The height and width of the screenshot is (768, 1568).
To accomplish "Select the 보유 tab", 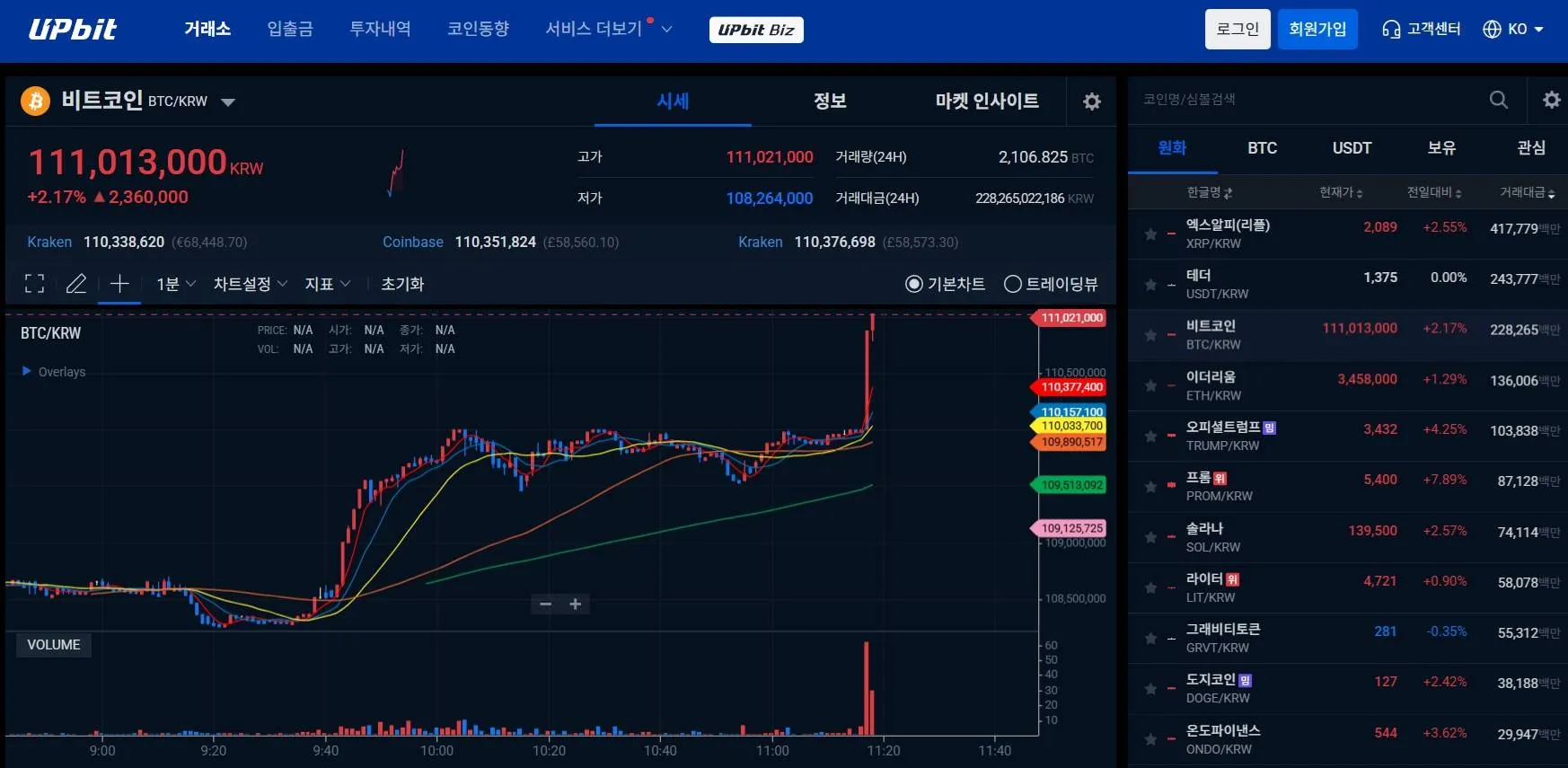I will (1441, 148).
